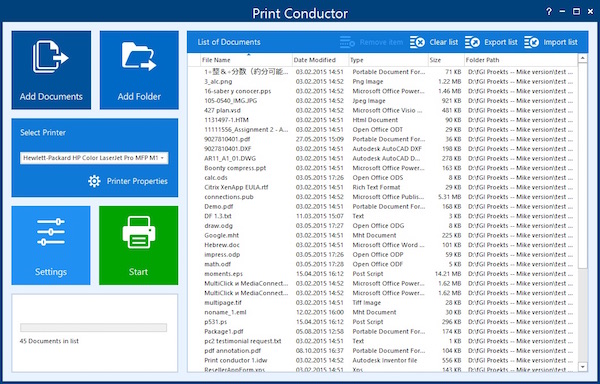
Task: Select the file Citrix XenApp EULA.rtf
Action: point(236,187)
